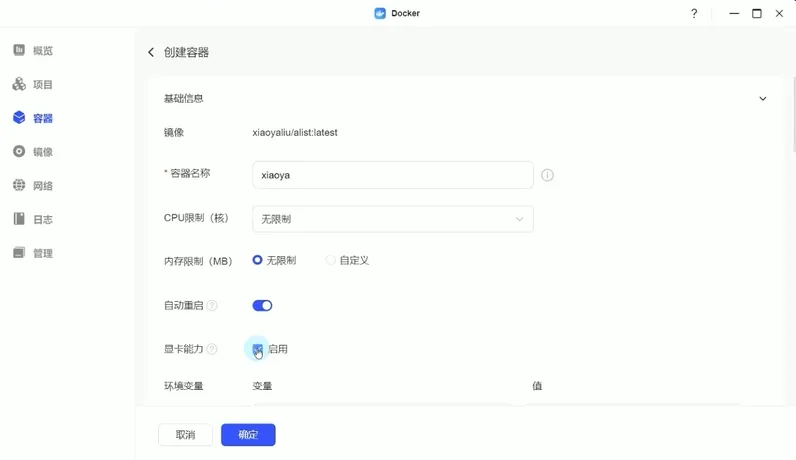Go back using the arrow beside 创建容器
The width and height of the screenshot is (796, 460).
(x=152, y=52)
